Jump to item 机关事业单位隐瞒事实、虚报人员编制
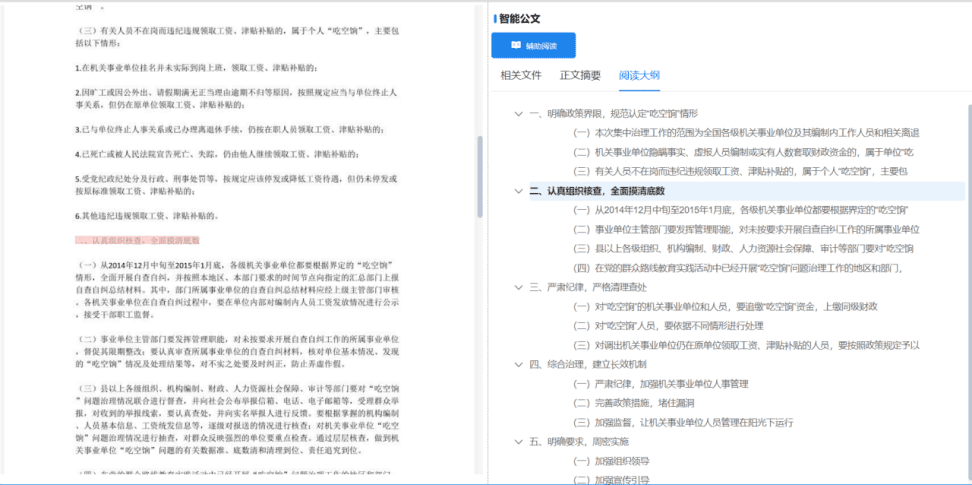Image resolution: width=972 pixels, height=485 pixels. pyautogui.click(x=744, y=153)
